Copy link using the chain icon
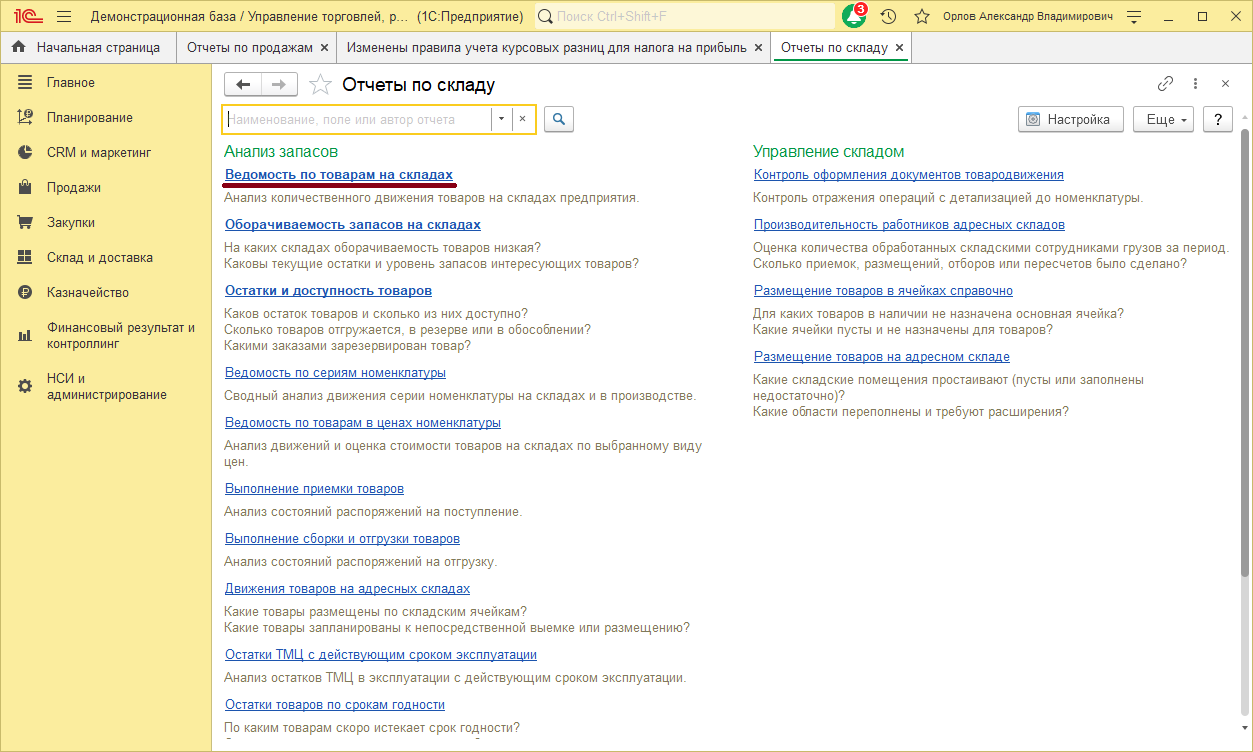This screenshot has height=752, width=1253. click(x=1165, y=84)
